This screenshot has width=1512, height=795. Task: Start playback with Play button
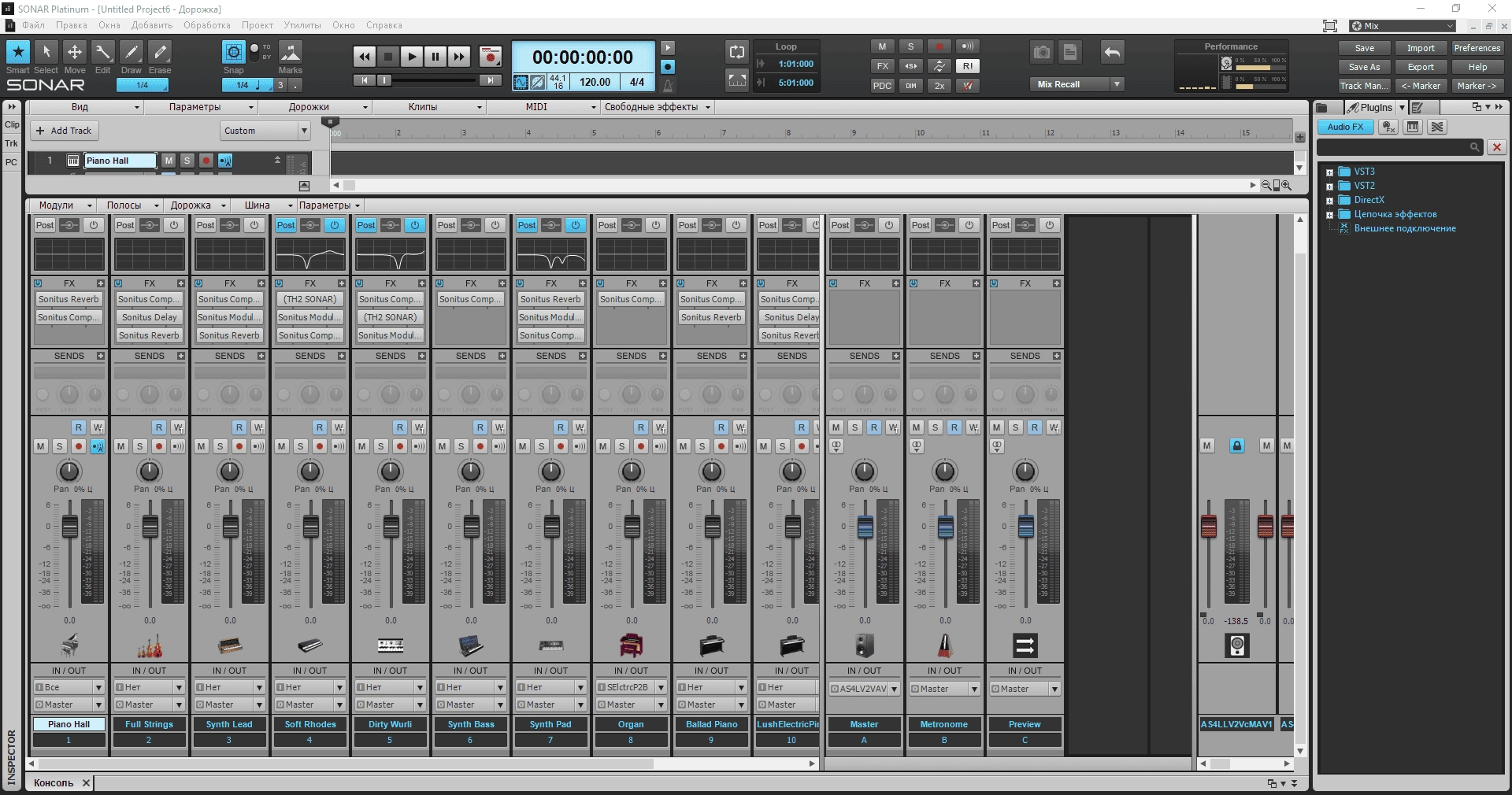(411, 57)
